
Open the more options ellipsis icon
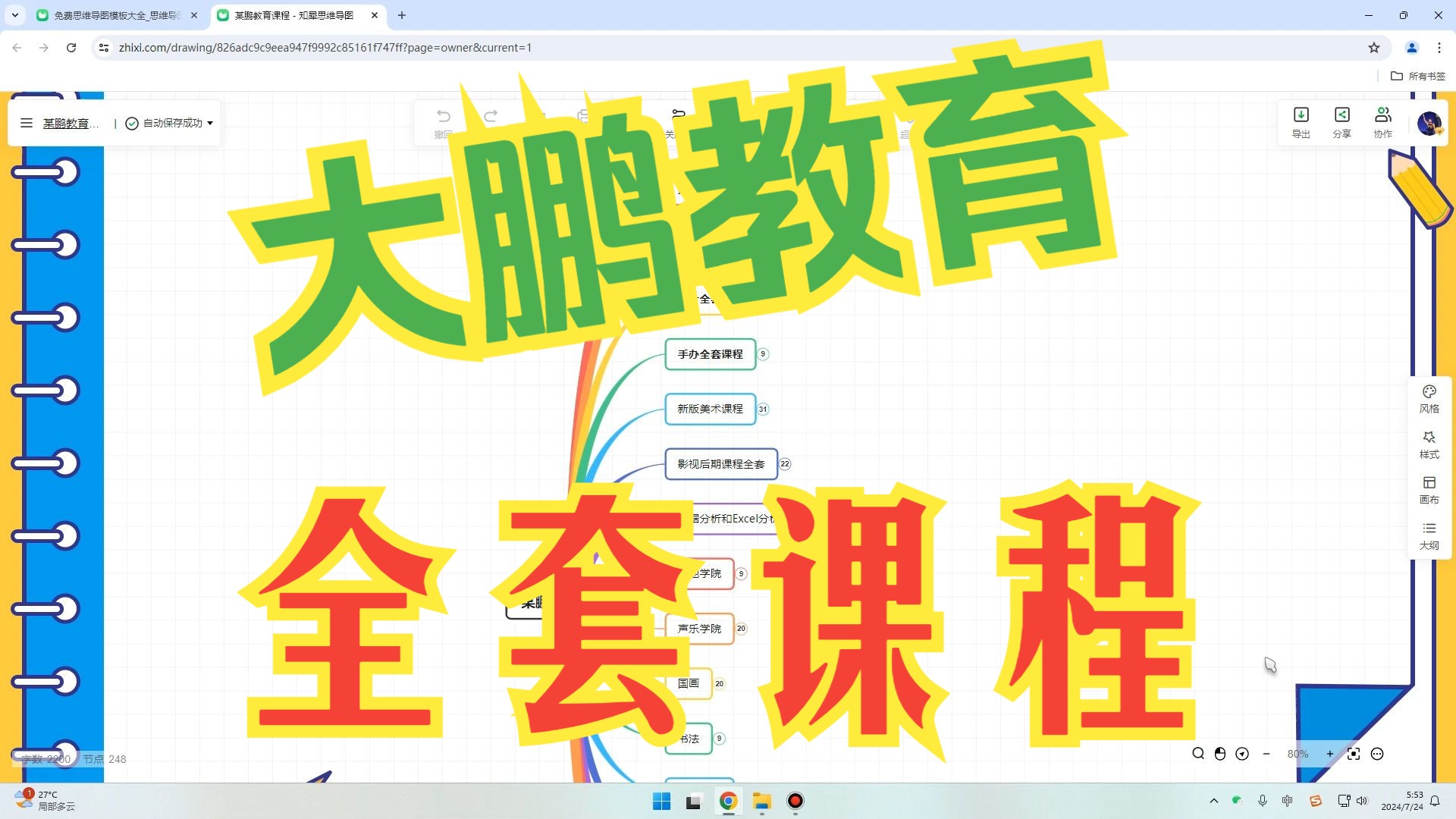click(1377, 754)
